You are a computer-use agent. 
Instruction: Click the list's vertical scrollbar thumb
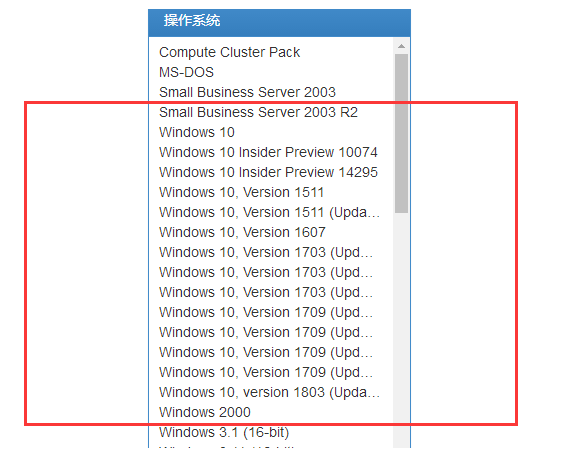(x=401, y=134)
